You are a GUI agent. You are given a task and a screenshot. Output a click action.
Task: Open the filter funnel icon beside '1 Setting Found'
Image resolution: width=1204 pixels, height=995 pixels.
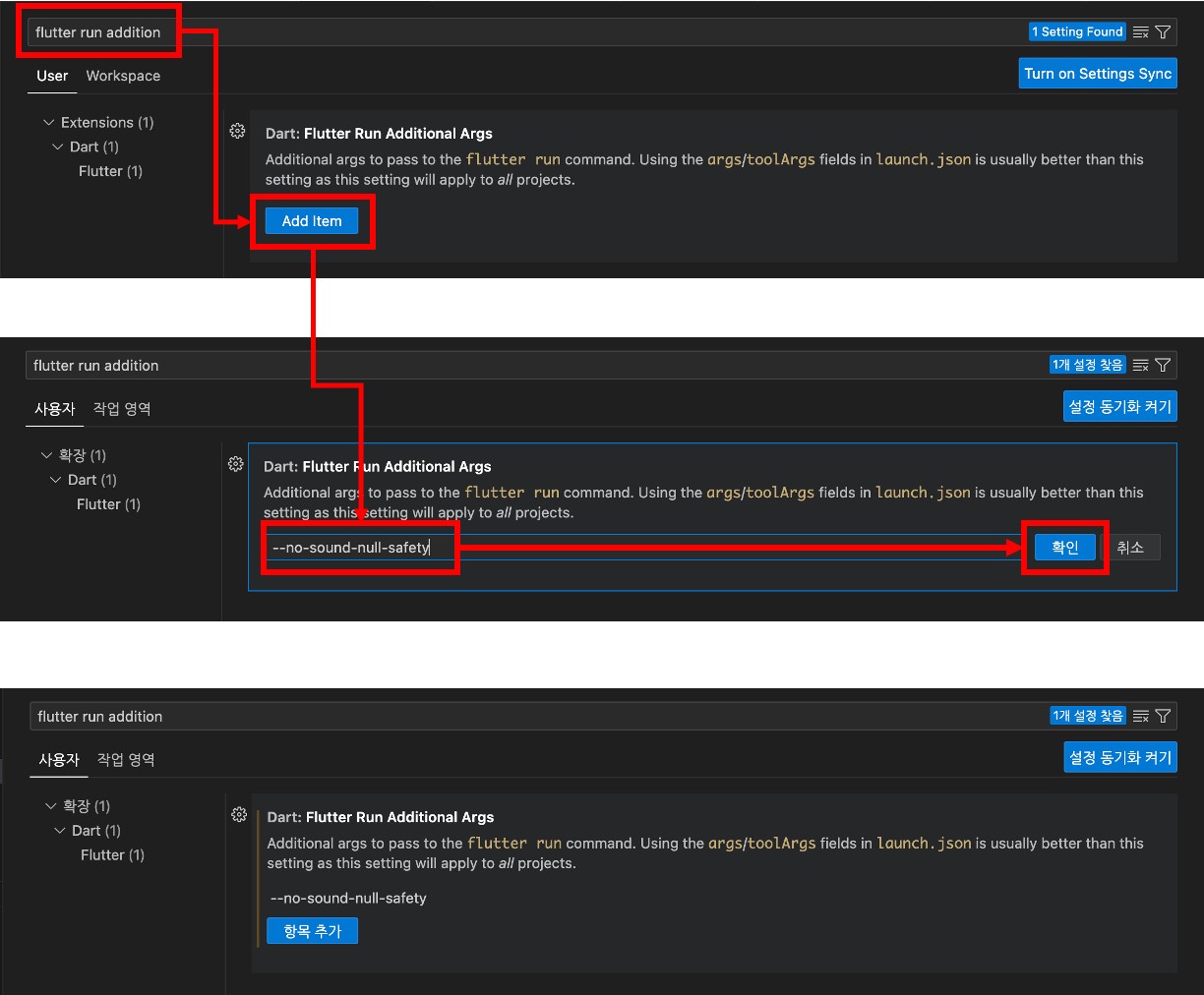coord(1163,32)
